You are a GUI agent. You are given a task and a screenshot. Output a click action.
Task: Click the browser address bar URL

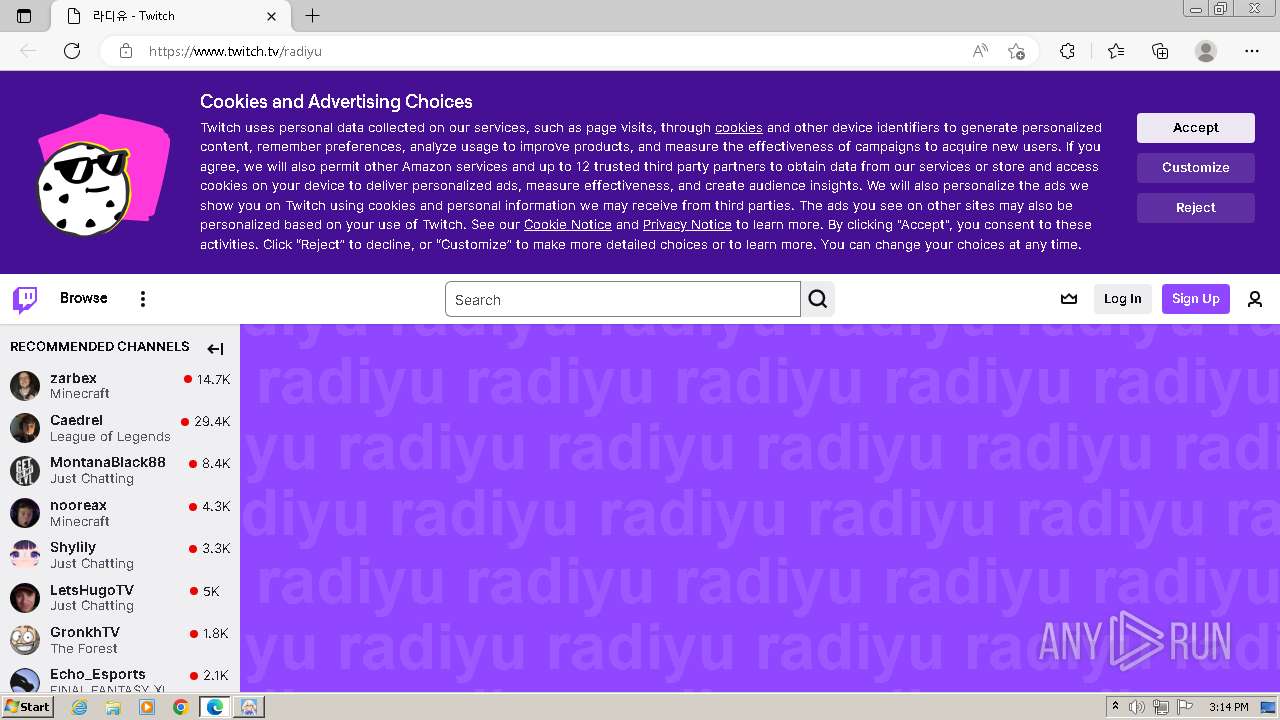coord(235,51)
